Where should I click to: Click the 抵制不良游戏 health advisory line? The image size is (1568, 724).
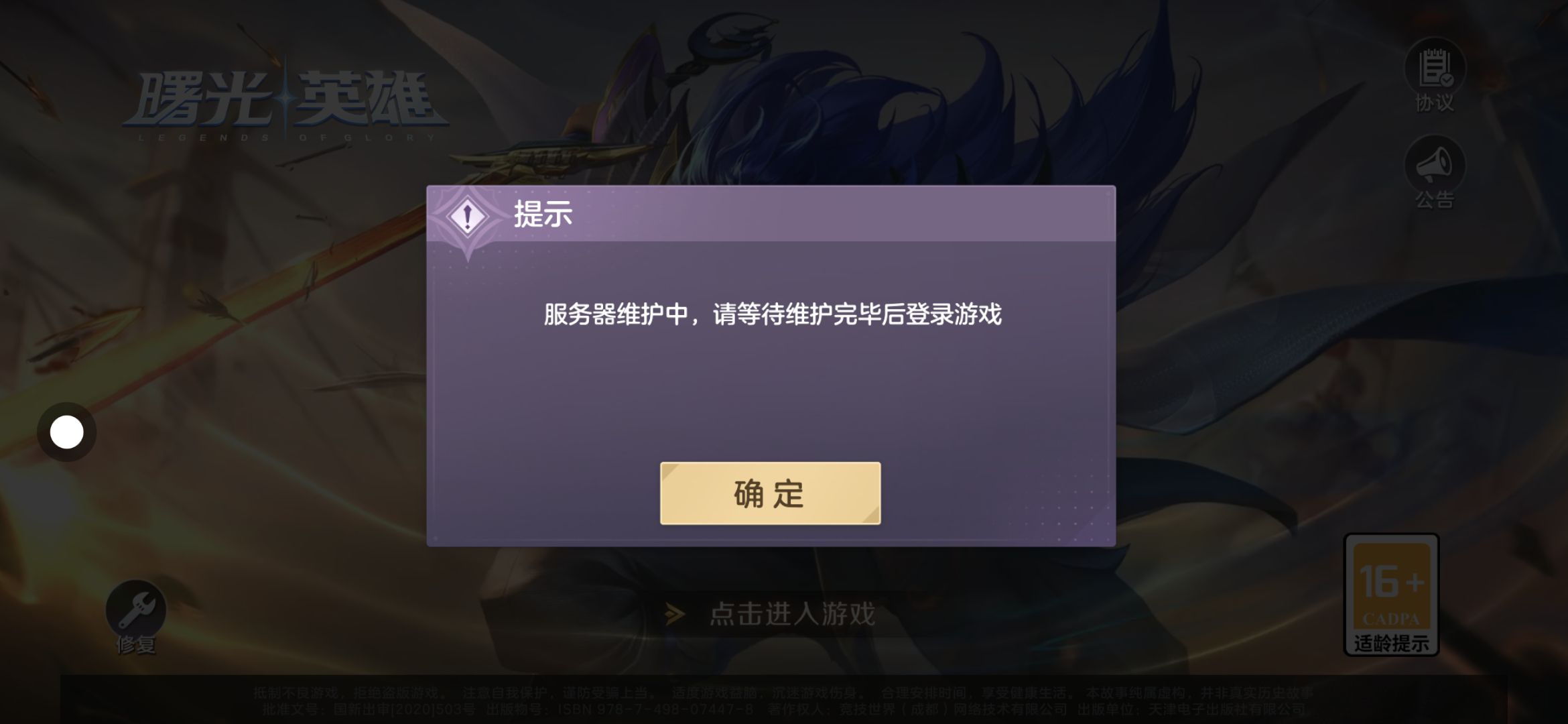(x=784, y=692)
